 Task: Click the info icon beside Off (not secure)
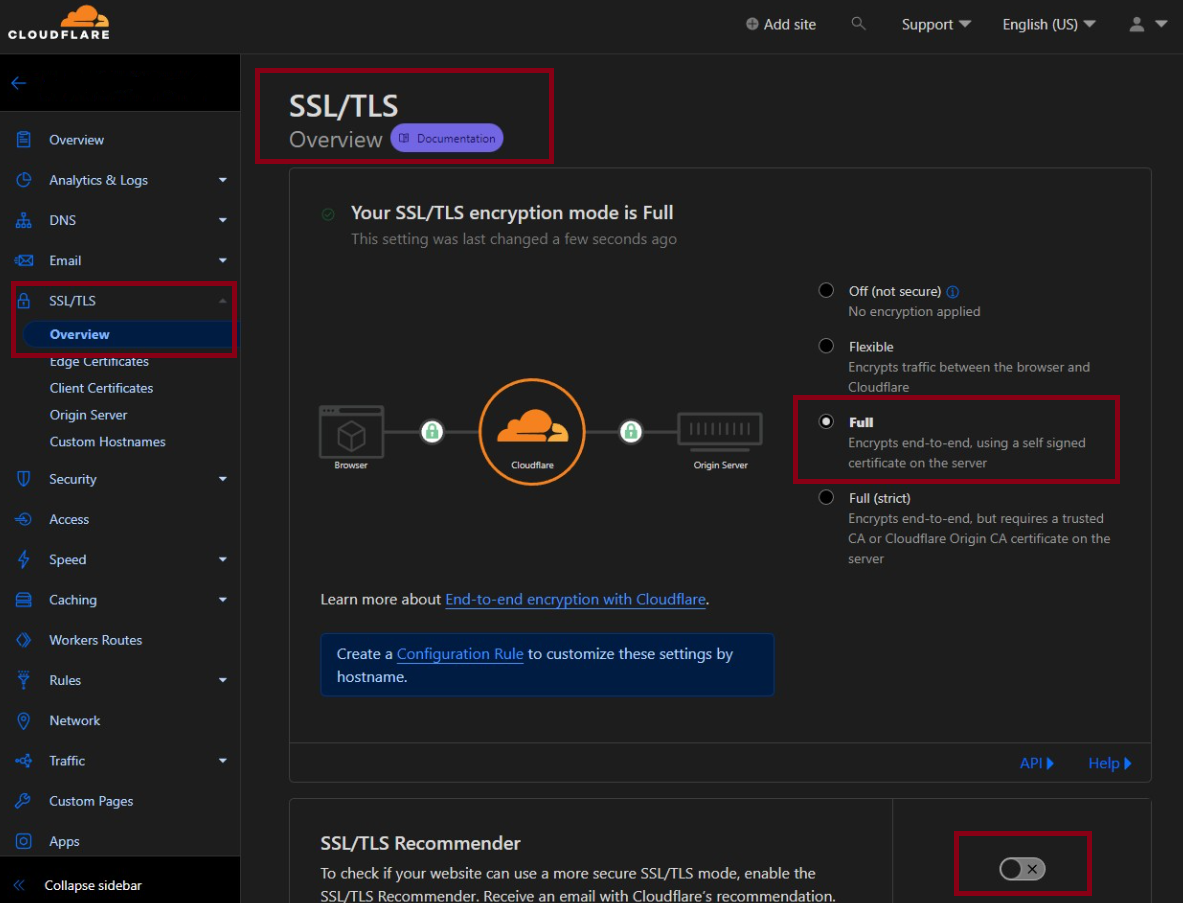(952, 292)
